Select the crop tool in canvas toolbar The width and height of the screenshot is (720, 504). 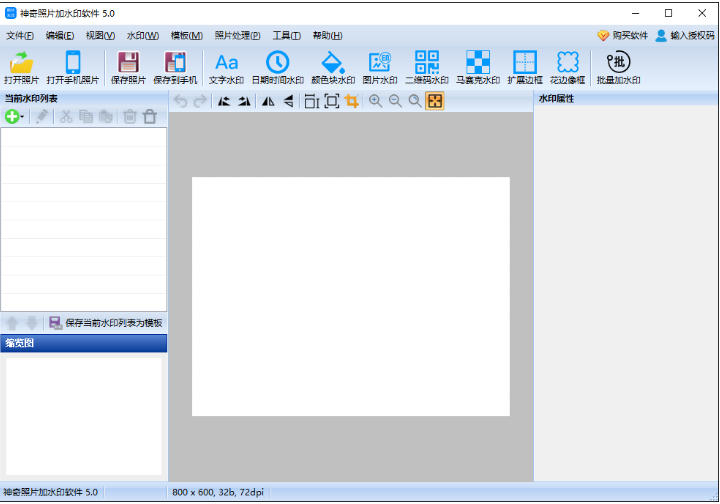tap(352, 101)
